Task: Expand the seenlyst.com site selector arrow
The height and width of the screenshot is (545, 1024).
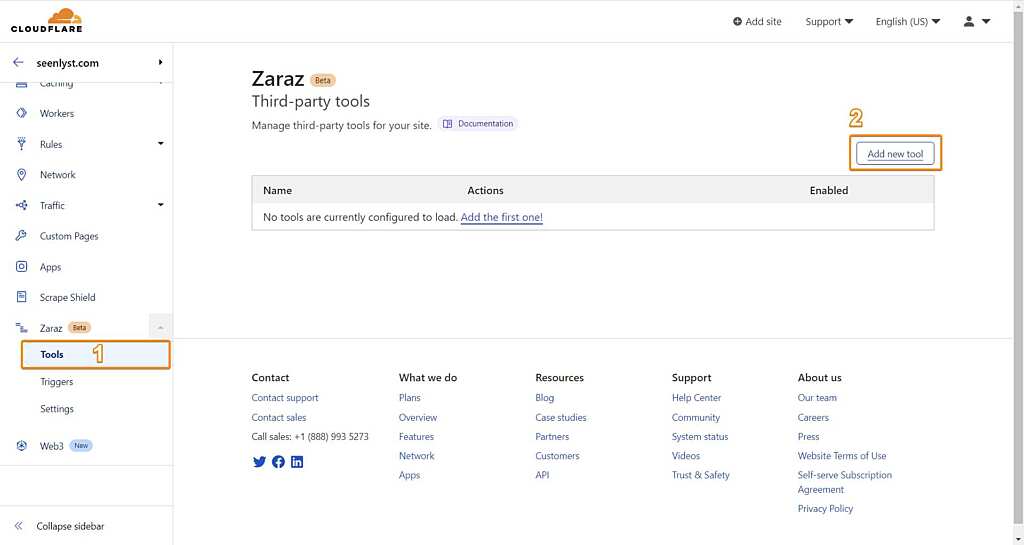Action: click(160, 63)
